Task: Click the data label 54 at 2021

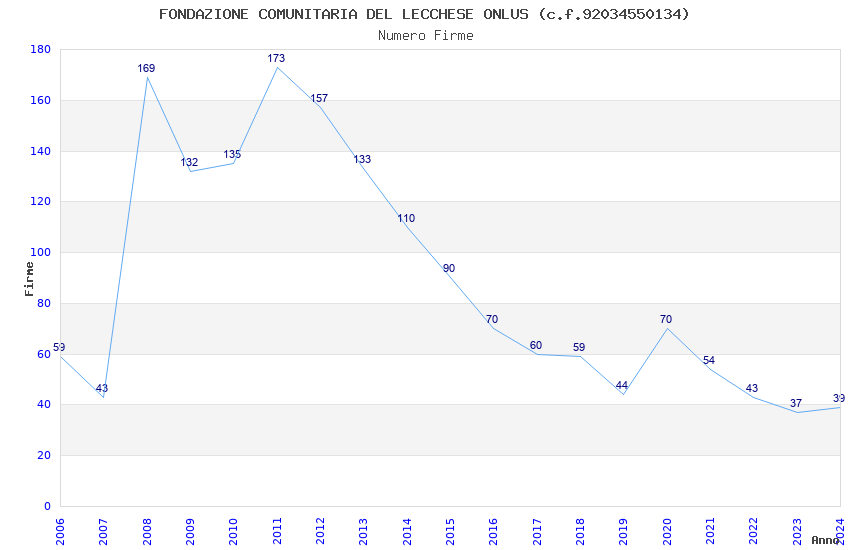Action: coord(709,360)
